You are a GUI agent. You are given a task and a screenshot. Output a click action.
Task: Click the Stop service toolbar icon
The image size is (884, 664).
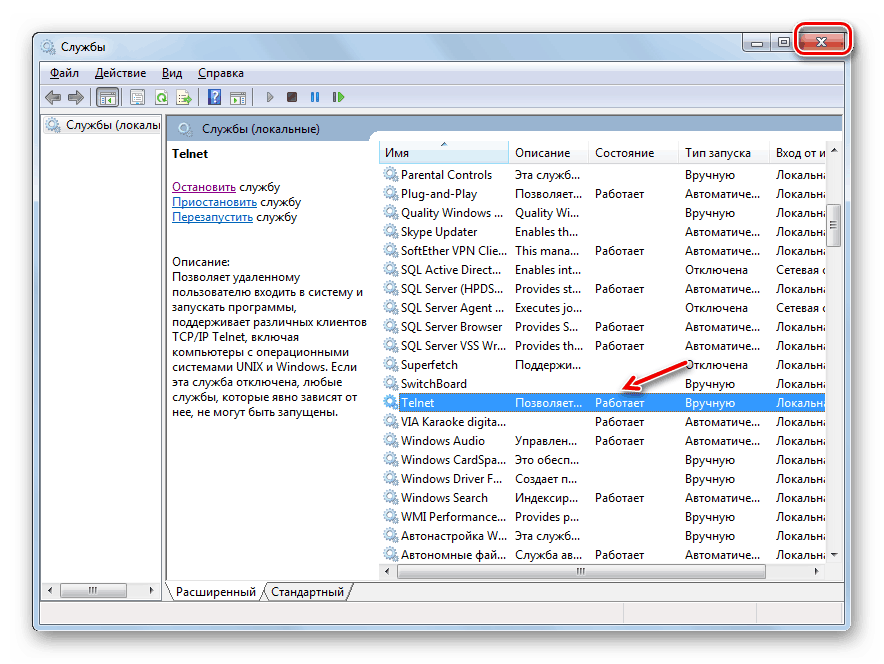(291, 97)
